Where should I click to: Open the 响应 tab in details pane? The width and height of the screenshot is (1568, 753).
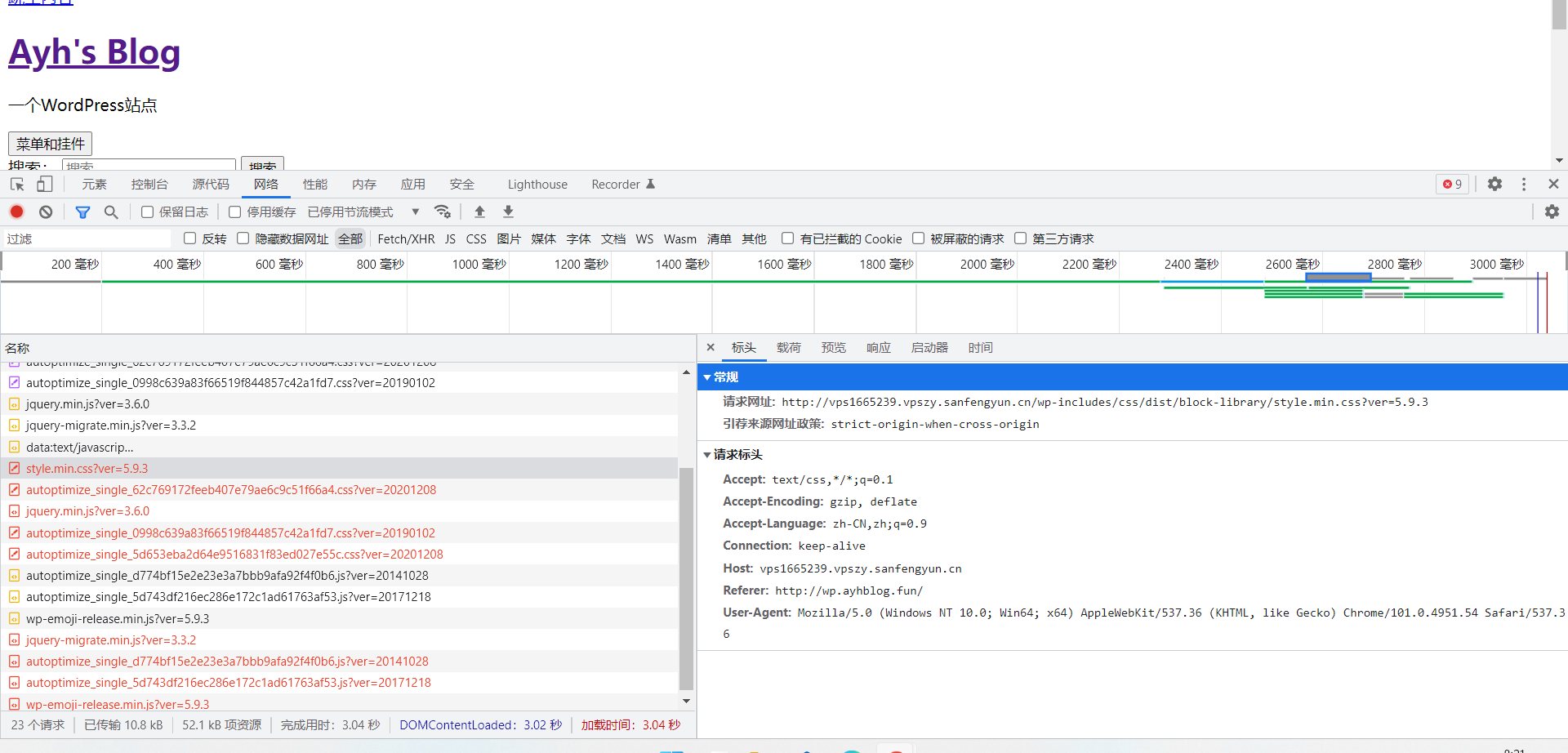pos(879,348)
